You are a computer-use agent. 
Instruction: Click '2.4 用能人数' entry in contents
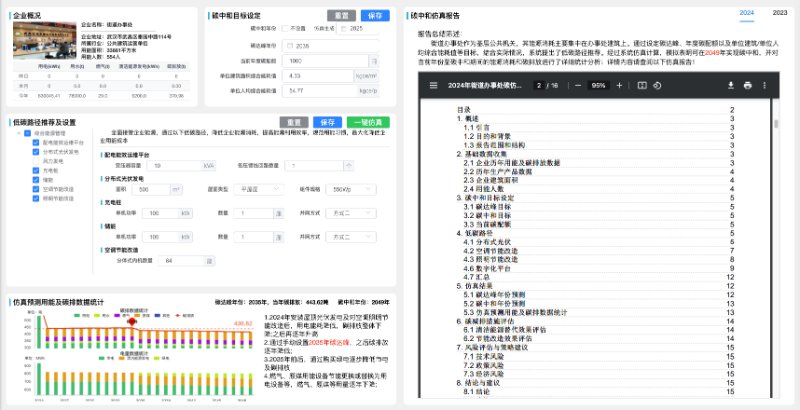[484, 189]
